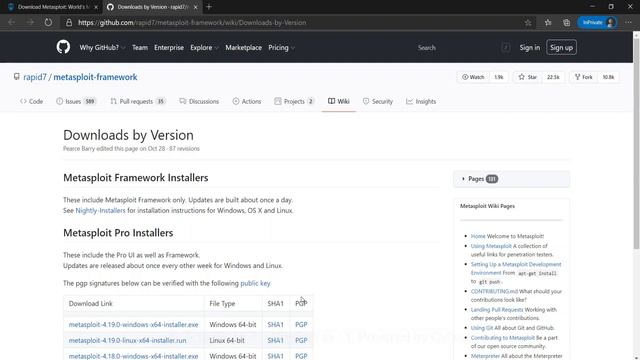Open Landing Pull Requests wiki link
Image resolution: width=640 pixels, height=360 pixels.
tap(497, 309)
